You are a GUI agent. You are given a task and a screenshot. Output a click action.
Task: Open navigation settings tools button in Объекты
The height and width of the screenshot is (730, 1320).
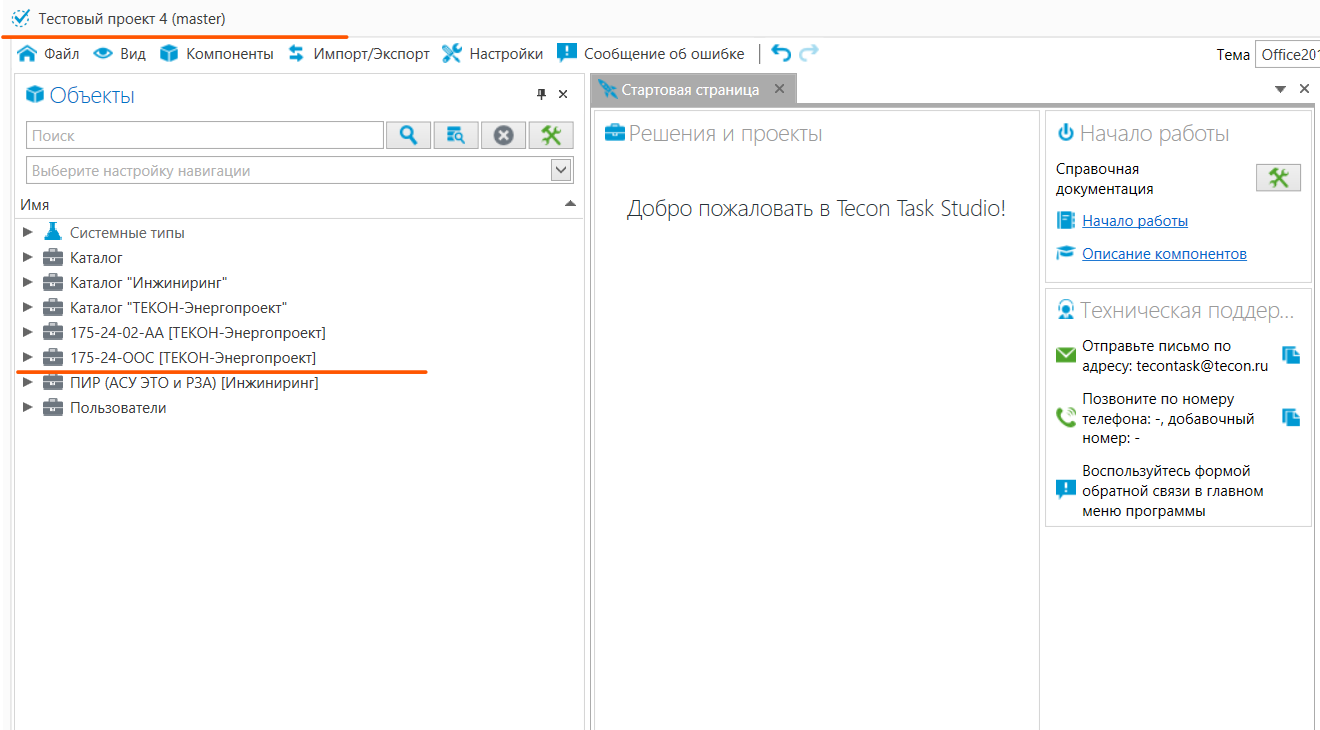point(551,135)
